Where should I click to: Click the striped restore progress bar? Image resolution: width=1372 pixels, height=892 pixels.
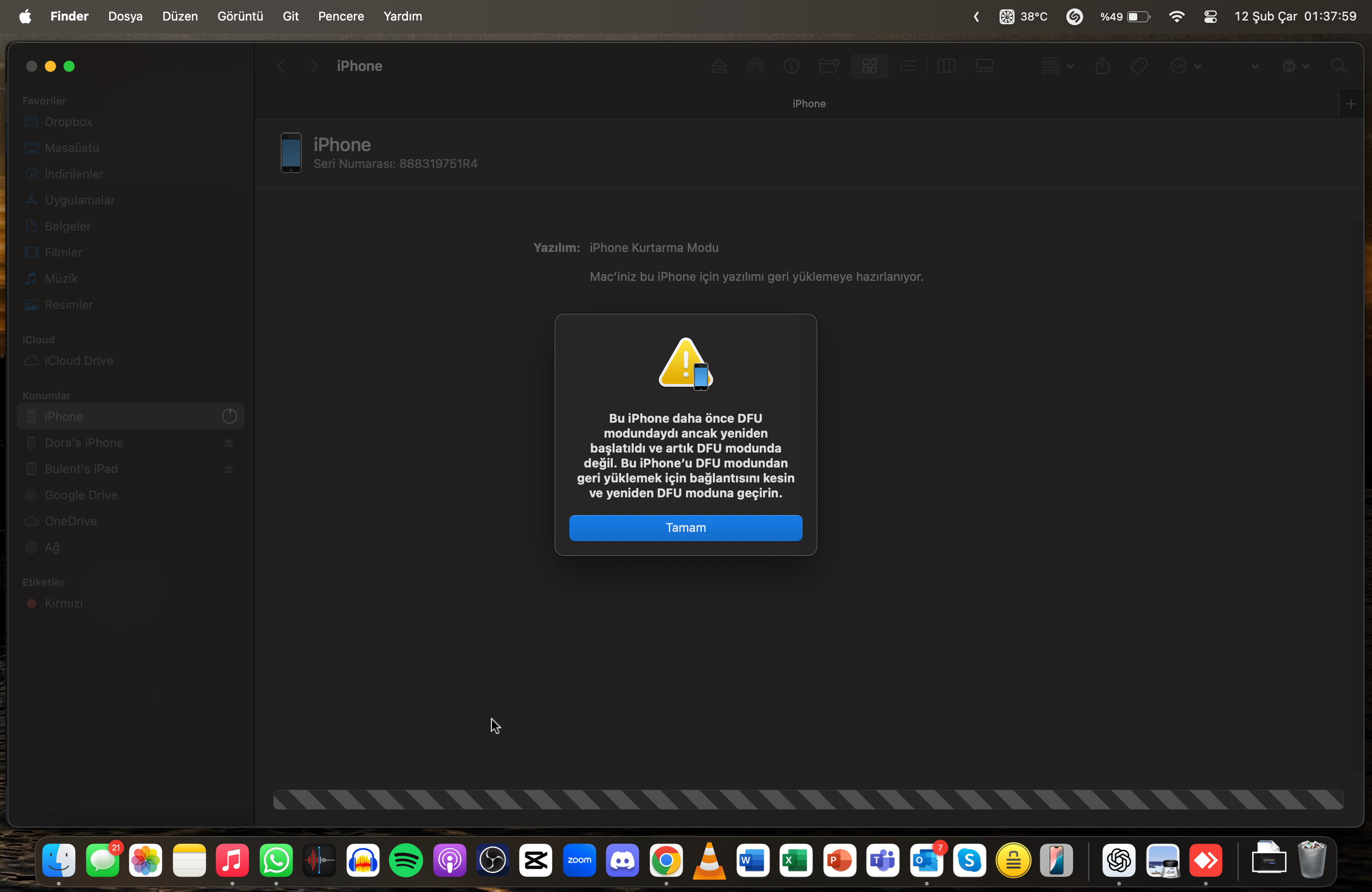[808, 799]
